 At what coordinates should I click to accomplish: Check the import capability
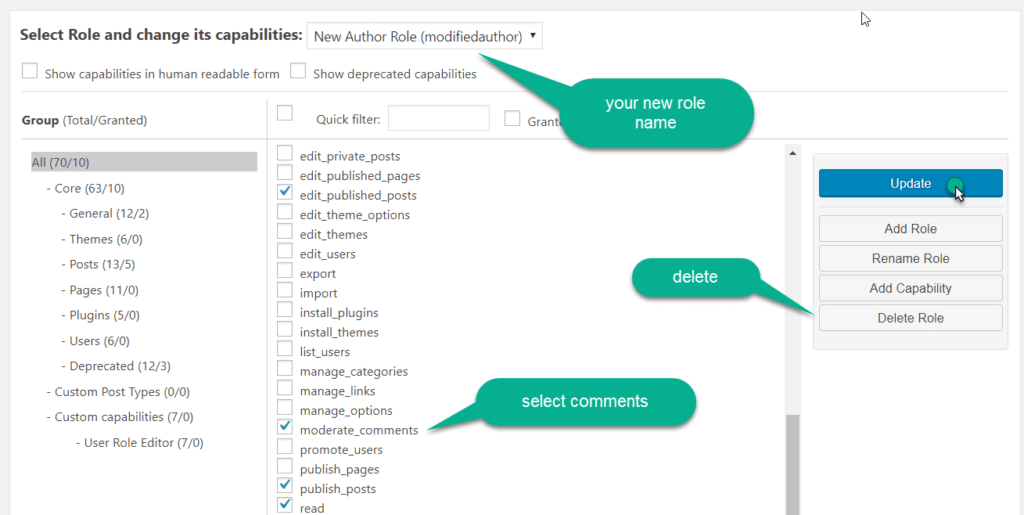pyautogui.click(x=285, y=290)
